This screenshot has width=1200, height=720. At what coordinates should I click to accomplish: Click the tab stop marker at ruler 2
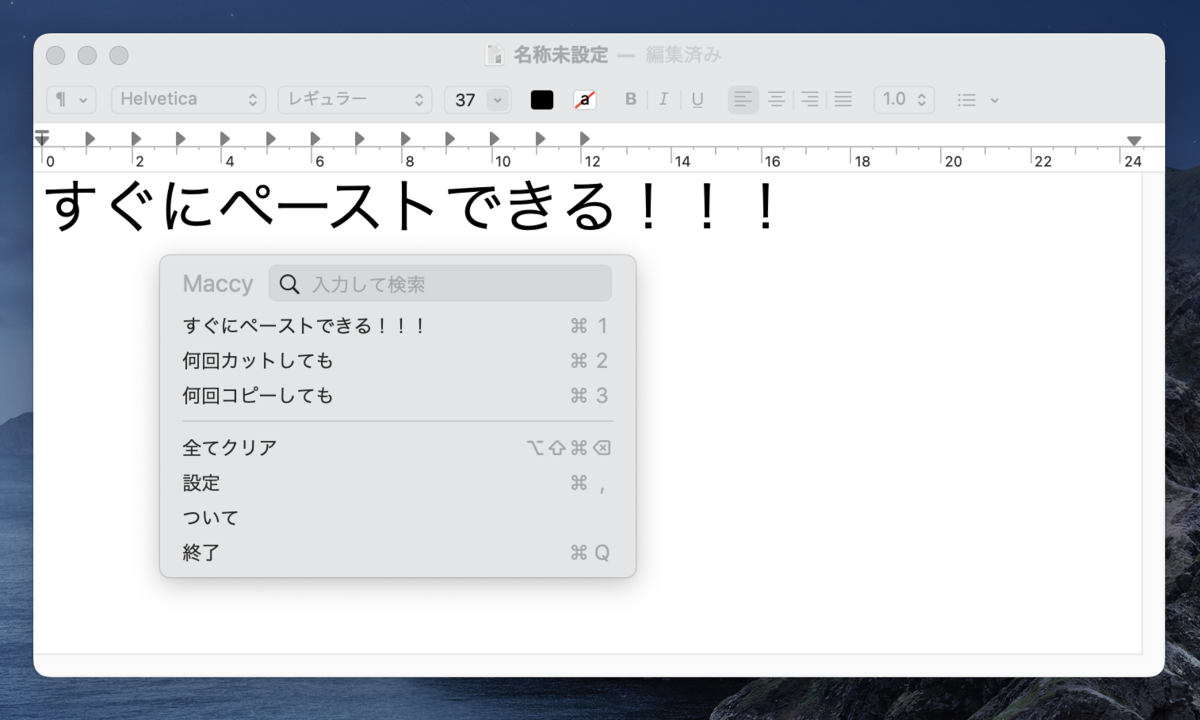coord(136,139)
